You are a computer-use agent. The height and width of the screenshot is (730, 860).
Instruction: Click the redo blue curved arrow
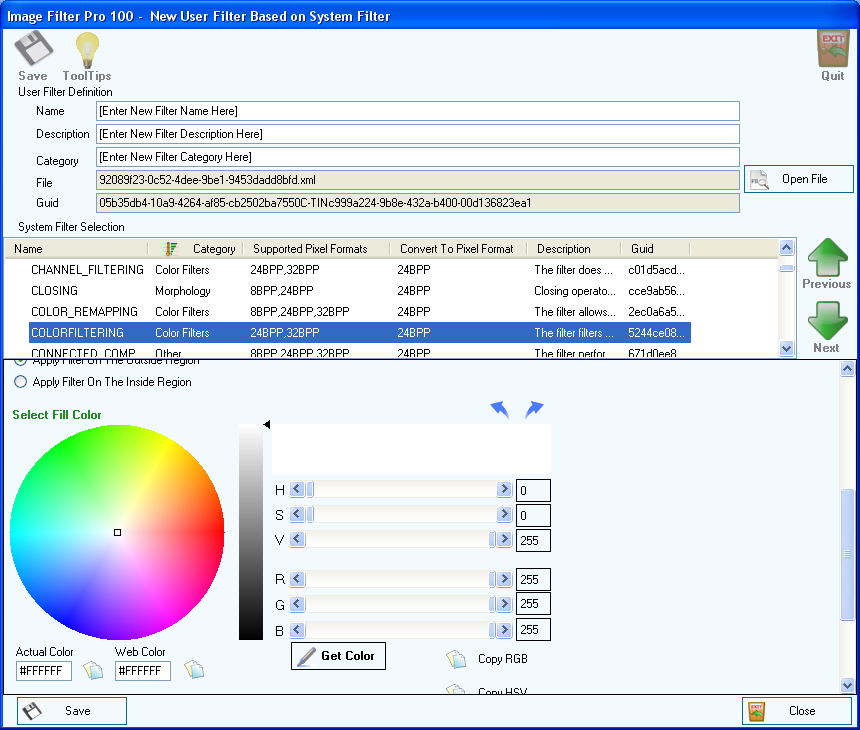click(x=534, y=410)
